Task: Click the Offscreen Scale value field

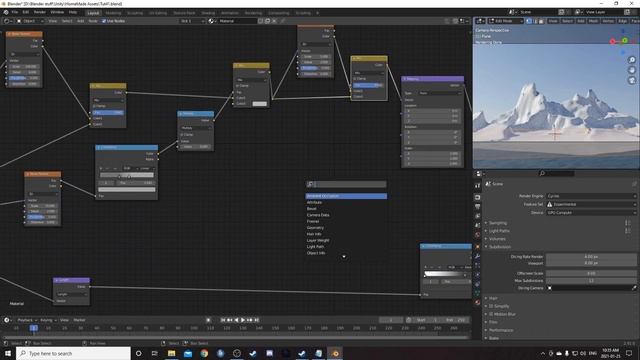Action: (x=591, y=273)
